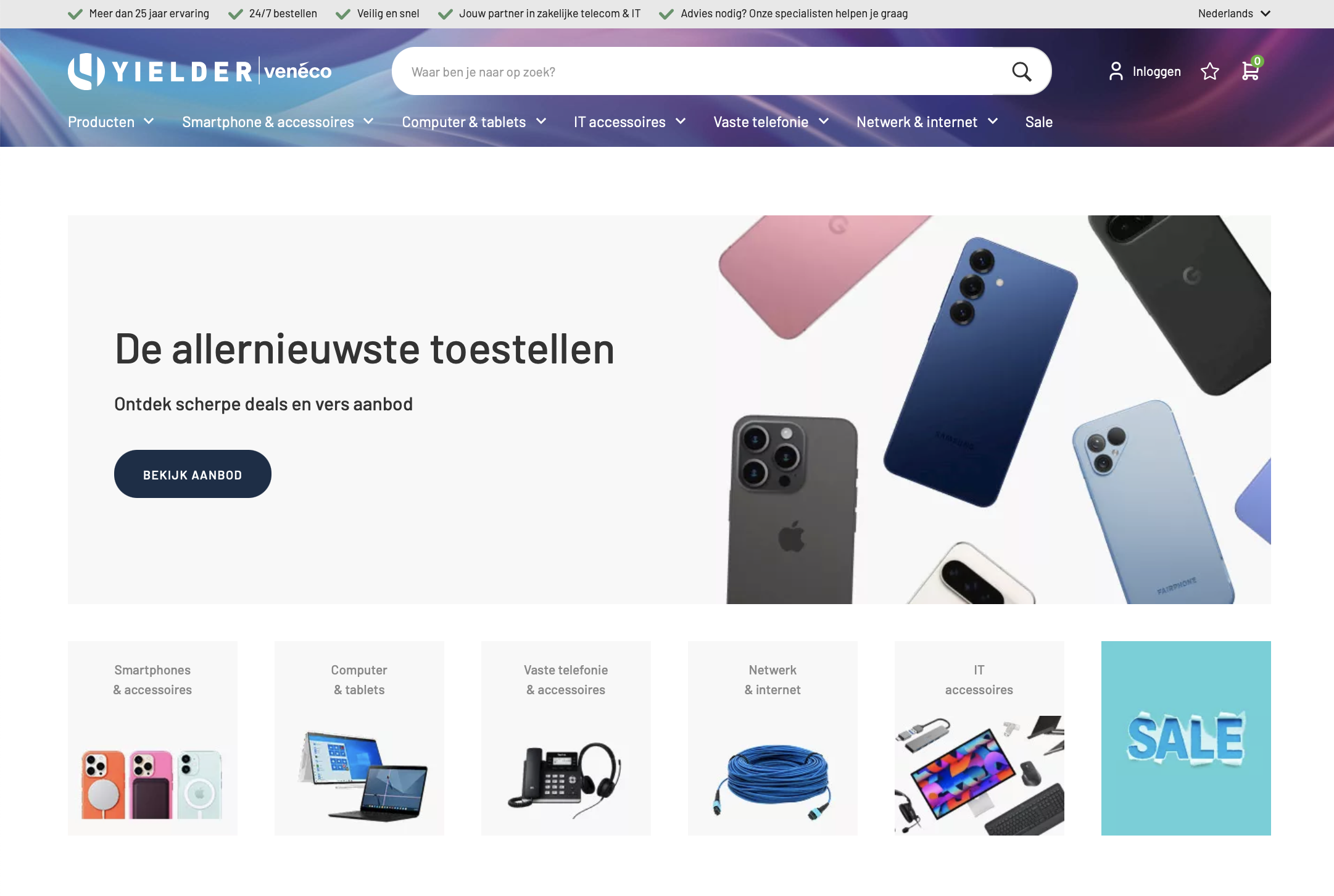Viewport: 1334px width, 896px height.
Task: Click the Yielder Veneco logo
Action: tap(200, 72)
